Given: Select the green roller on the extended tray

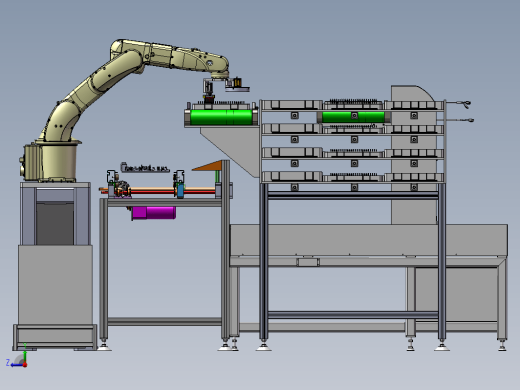Looking at the screenshot, I should (221, 117).
